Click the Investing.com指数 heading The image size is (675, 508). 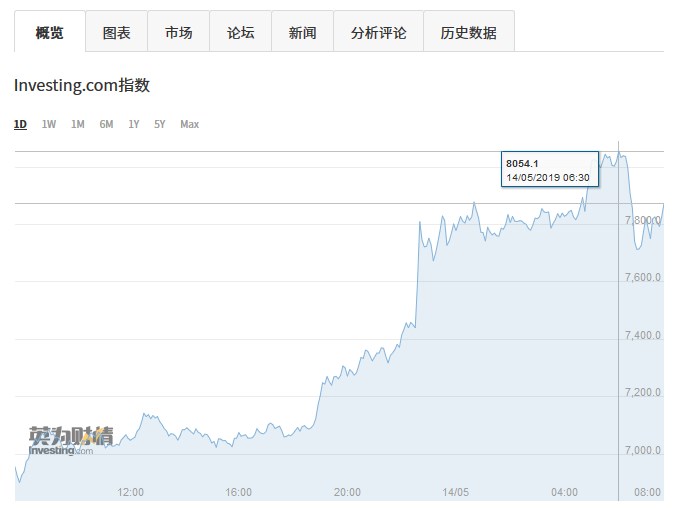tap(82, 85)
